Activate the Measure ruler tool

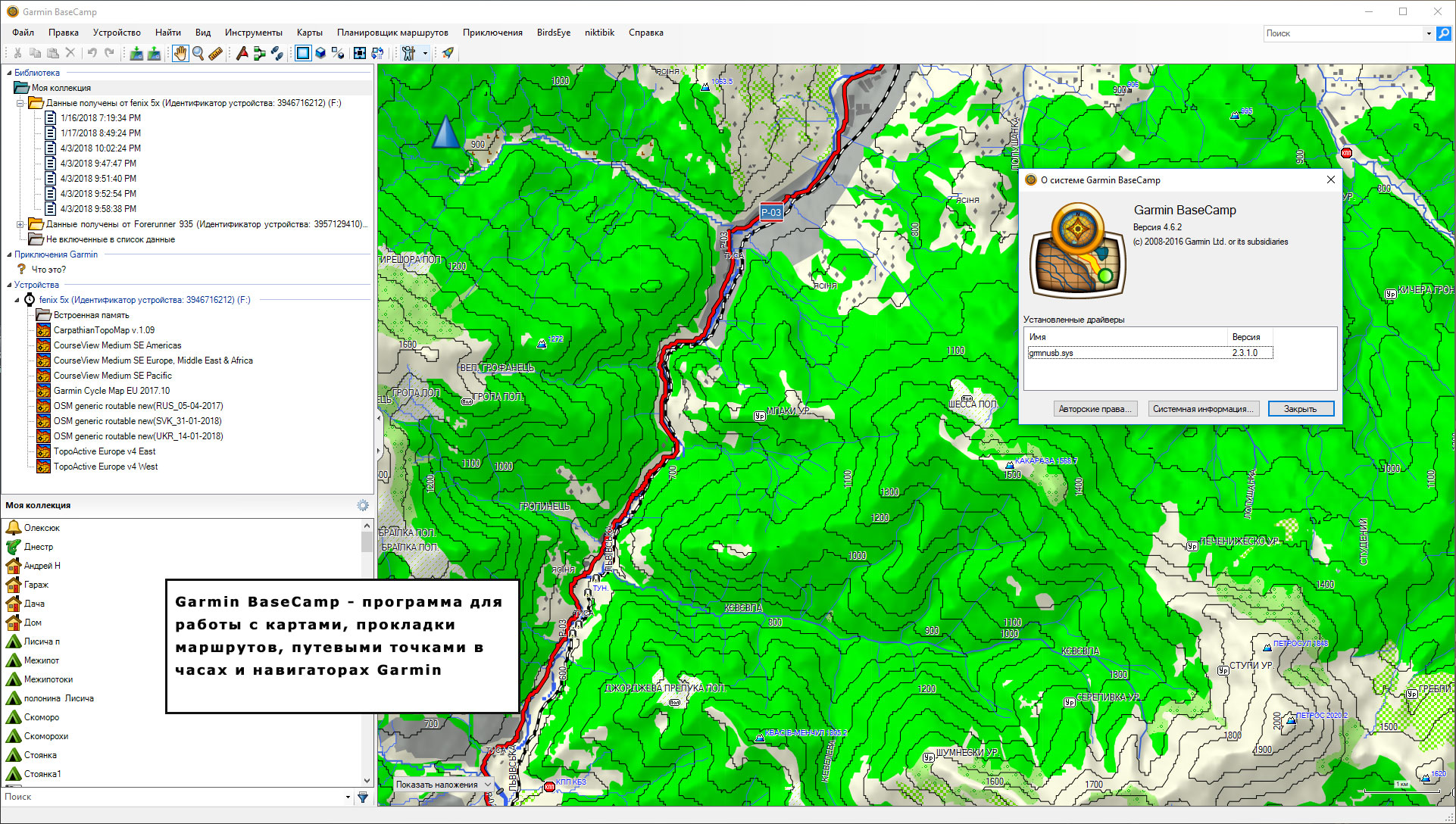[x=215, y=53]
